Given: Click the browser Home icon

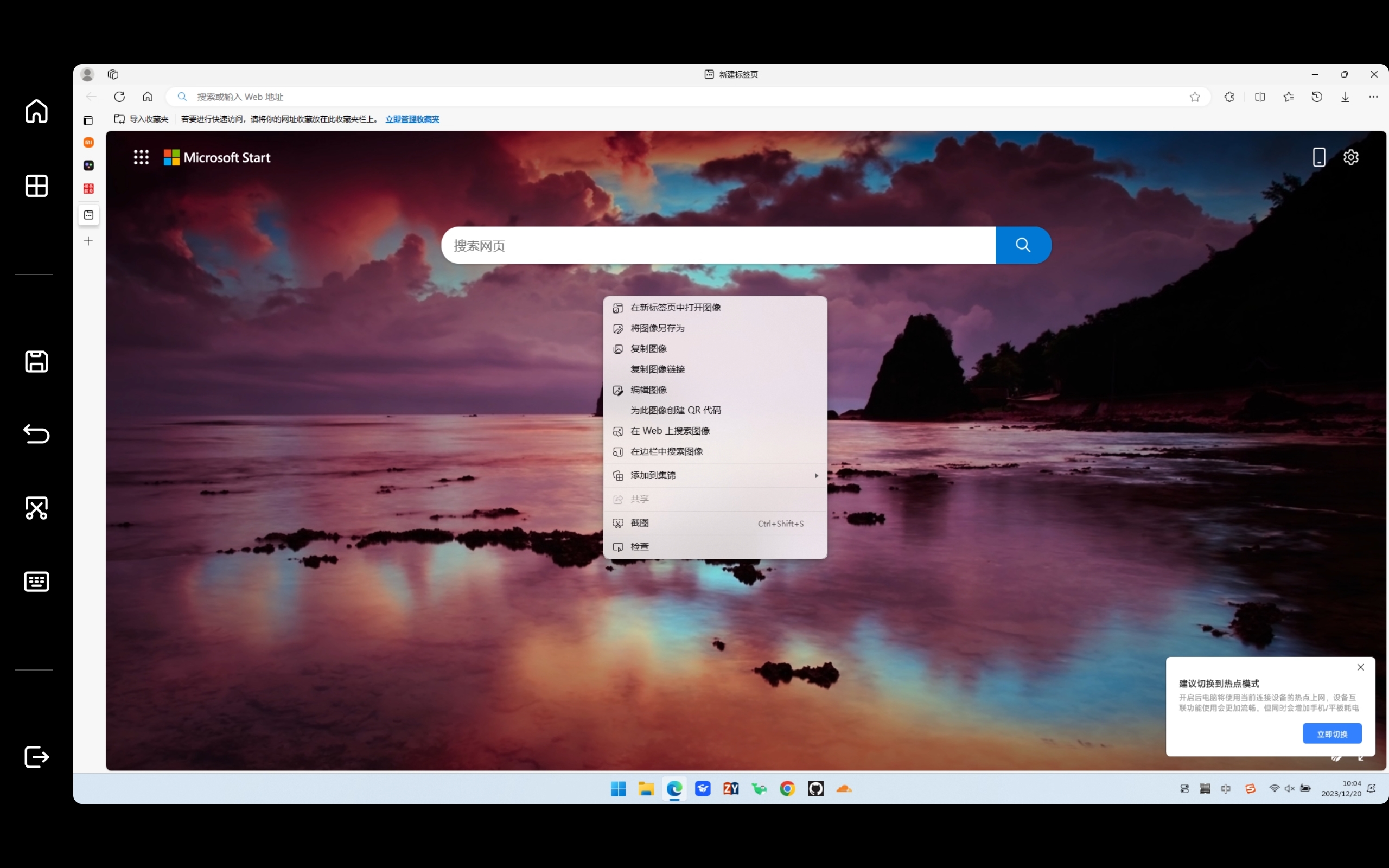Looking at the screenshot, I should point(148,97).
